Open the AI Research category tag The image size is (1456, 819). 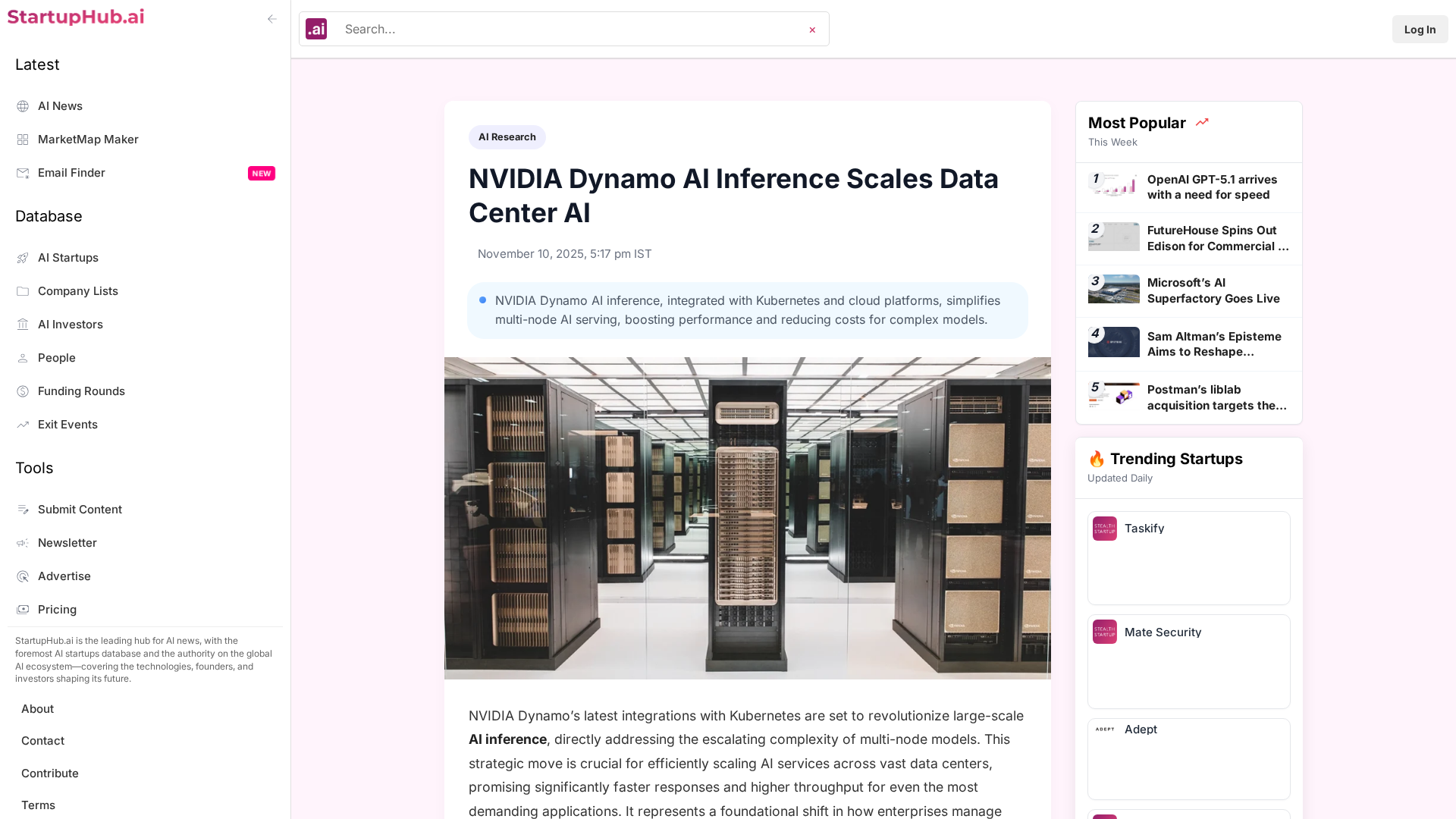point(507,137)
